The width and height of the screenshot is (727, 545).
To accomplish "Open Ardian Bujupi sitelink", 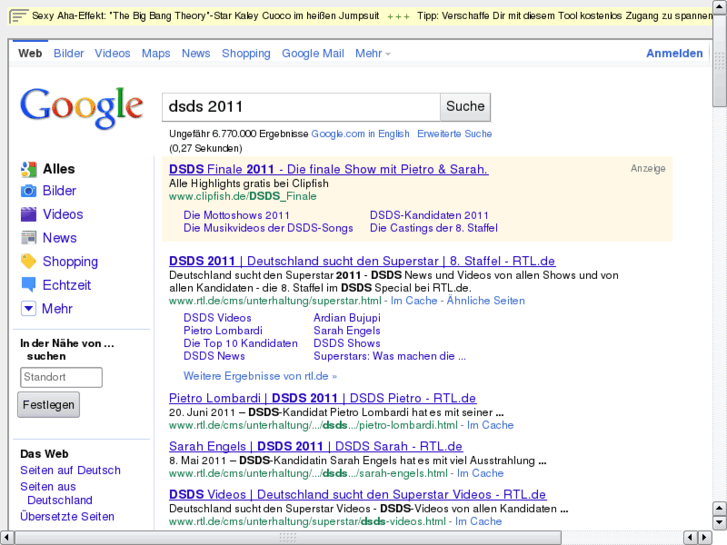I will 347,318.
